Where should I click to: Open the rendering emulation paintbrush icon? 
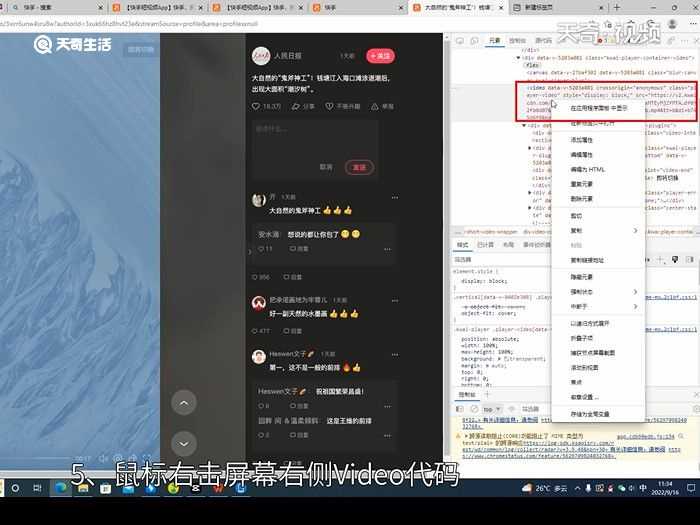[675, 259]
